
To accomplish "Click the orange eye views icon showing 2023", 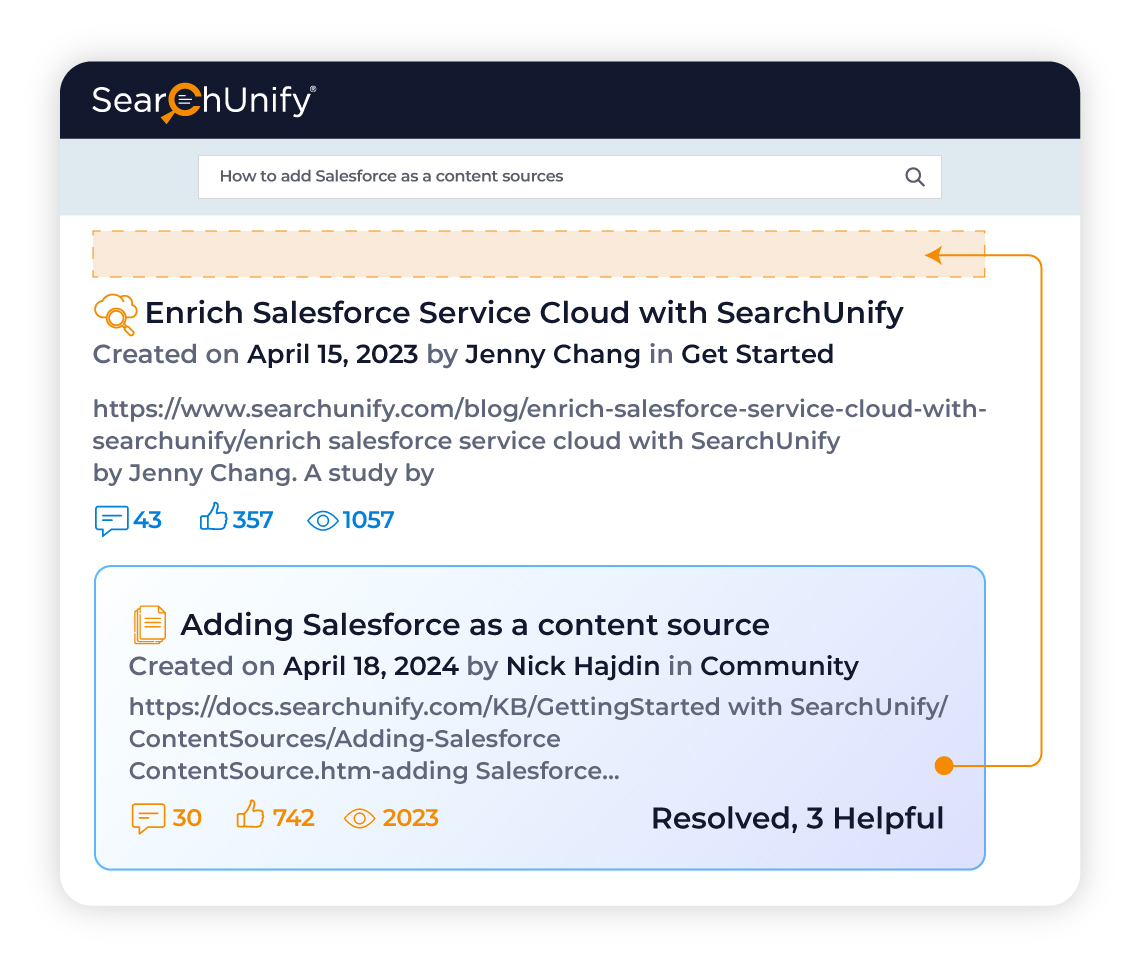I will click(x=359, y=819).
